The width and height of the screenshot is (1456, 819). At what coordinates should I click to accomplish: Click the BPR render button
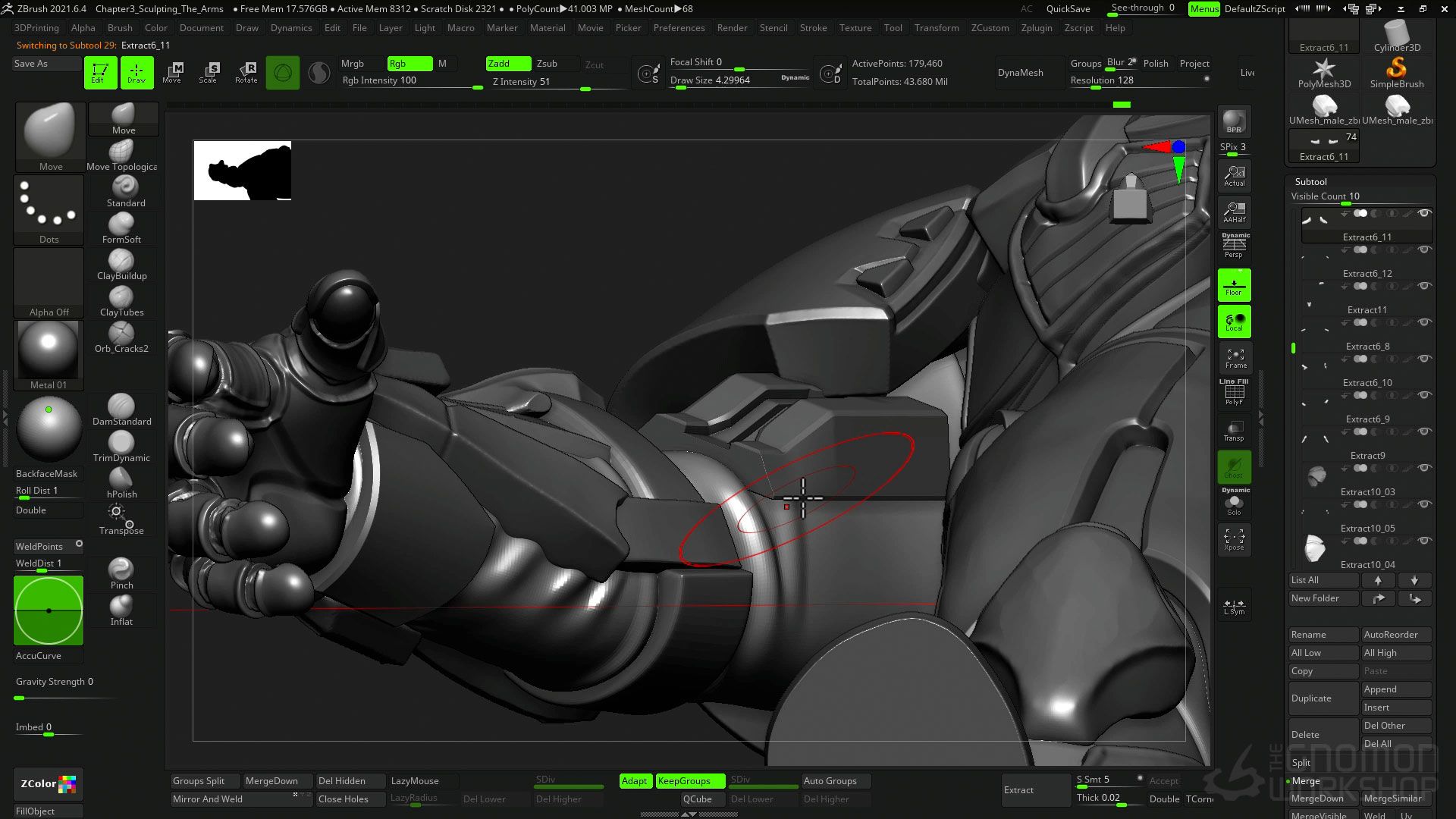coord(1234,122)
